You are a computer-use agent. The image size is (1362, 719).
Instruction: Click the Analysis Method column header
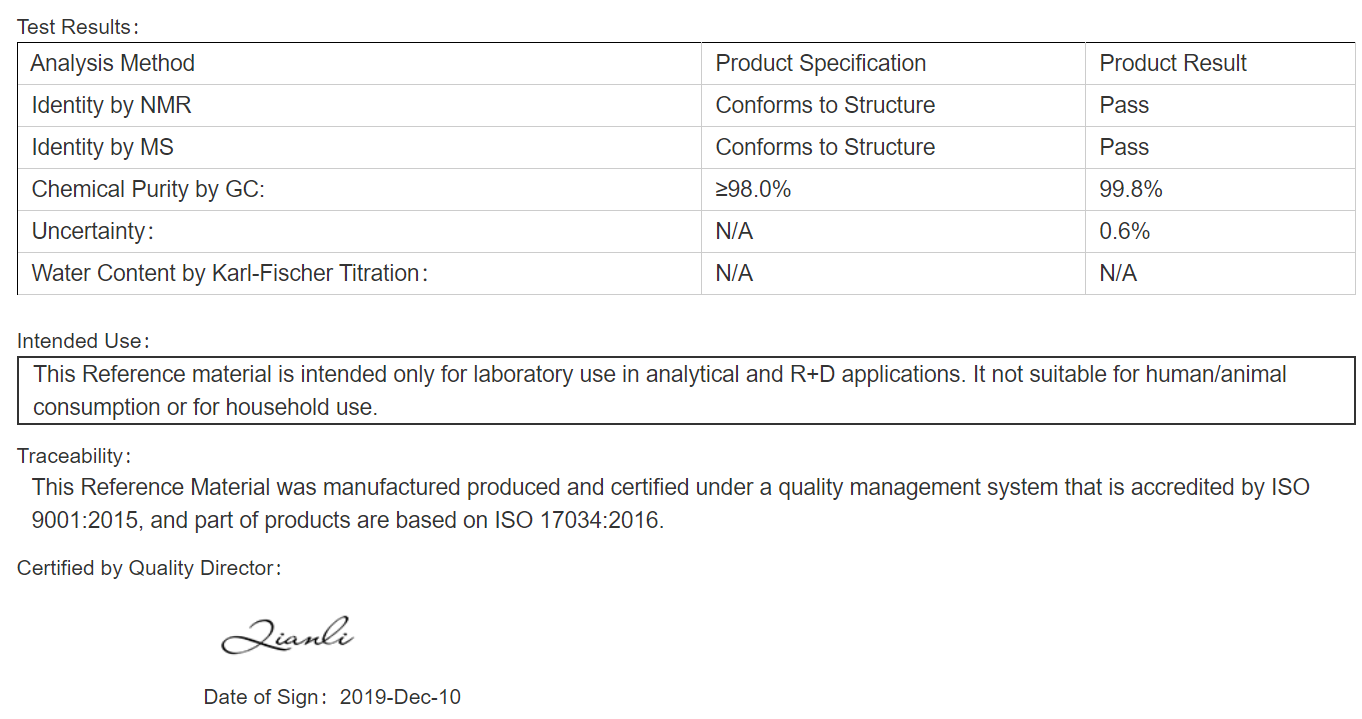pyautogui.click(x=112, y=63)
